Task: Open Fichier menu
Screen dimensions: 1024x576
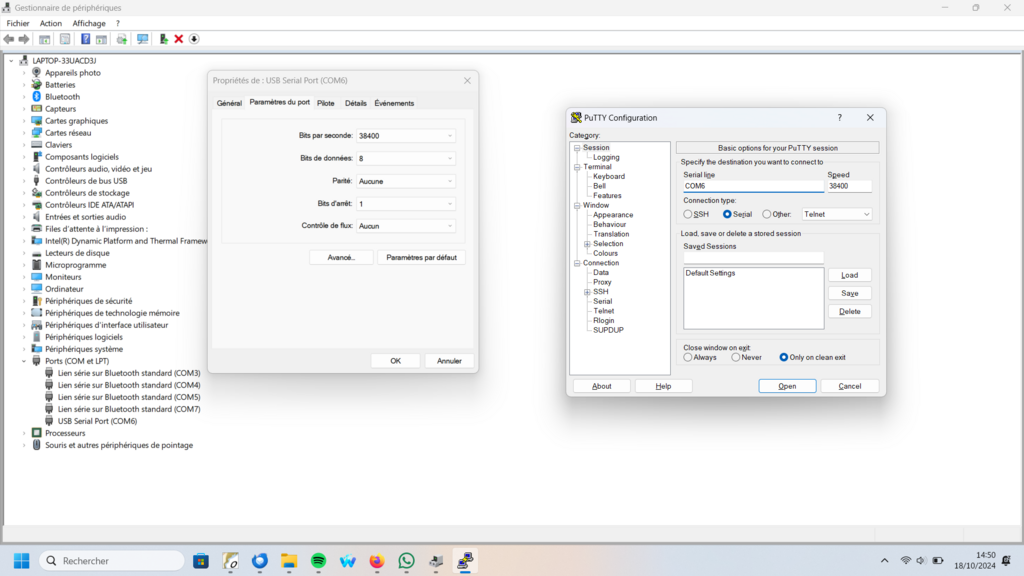Action: (x=18, y=24)
